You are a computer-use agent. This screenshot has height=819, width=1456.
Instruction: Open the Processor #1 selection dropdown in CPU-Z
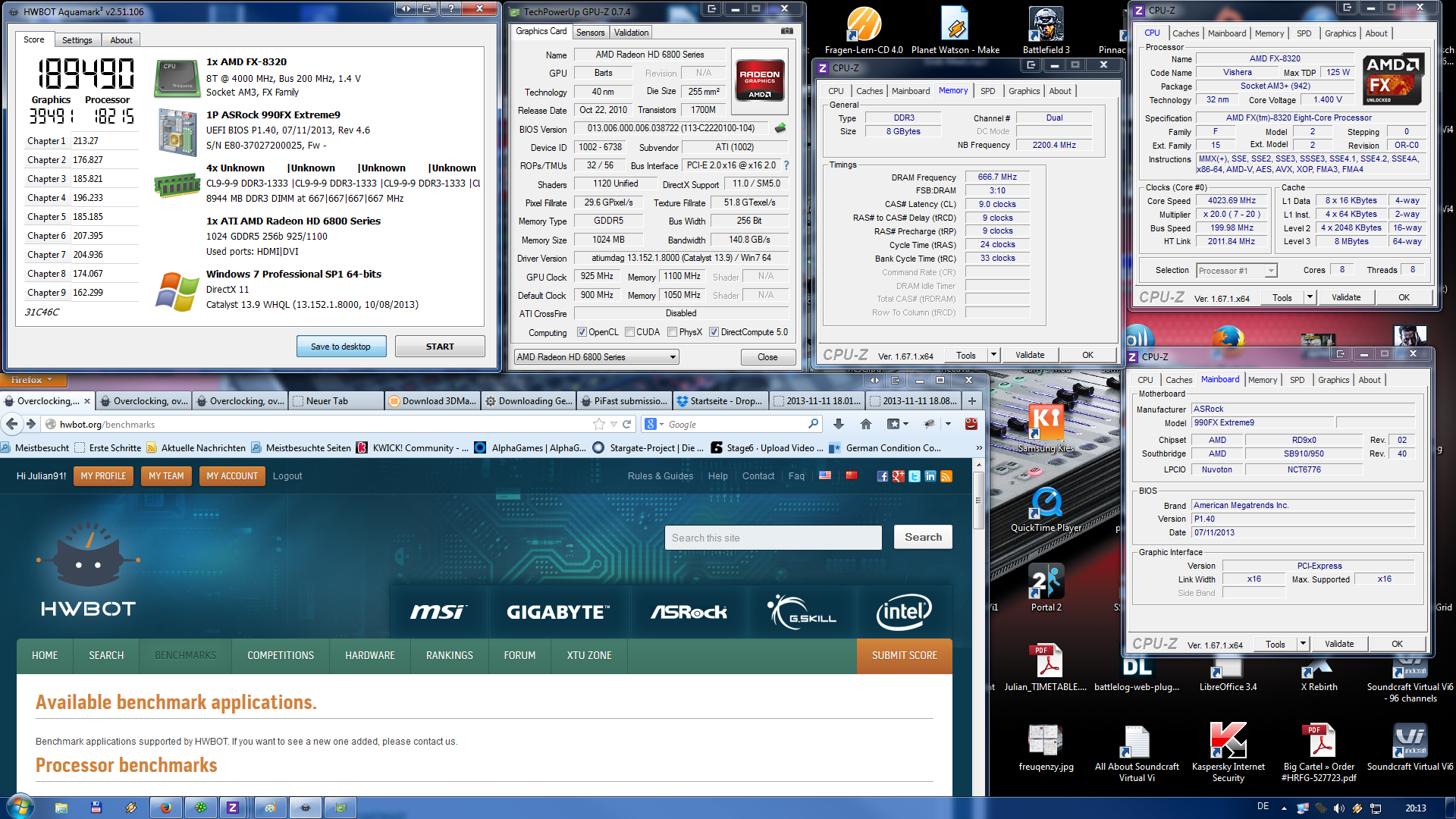point(1237,271)
